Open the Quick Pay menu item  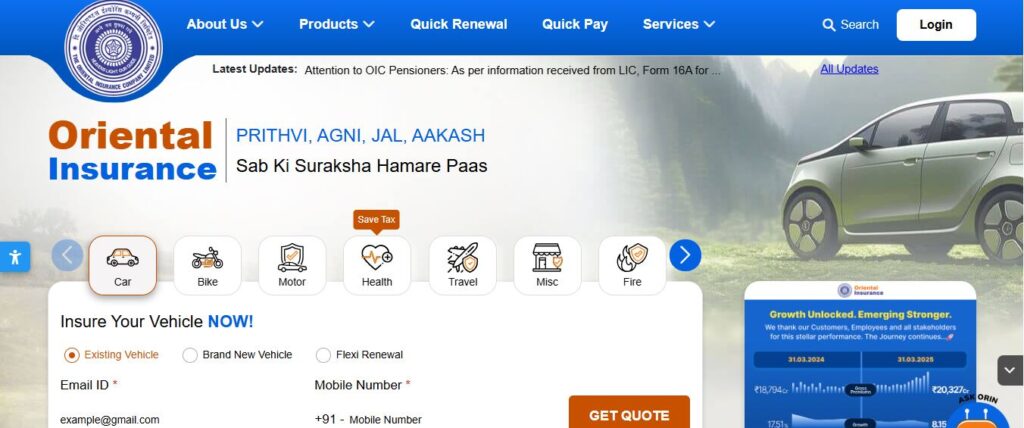point(575,24)
